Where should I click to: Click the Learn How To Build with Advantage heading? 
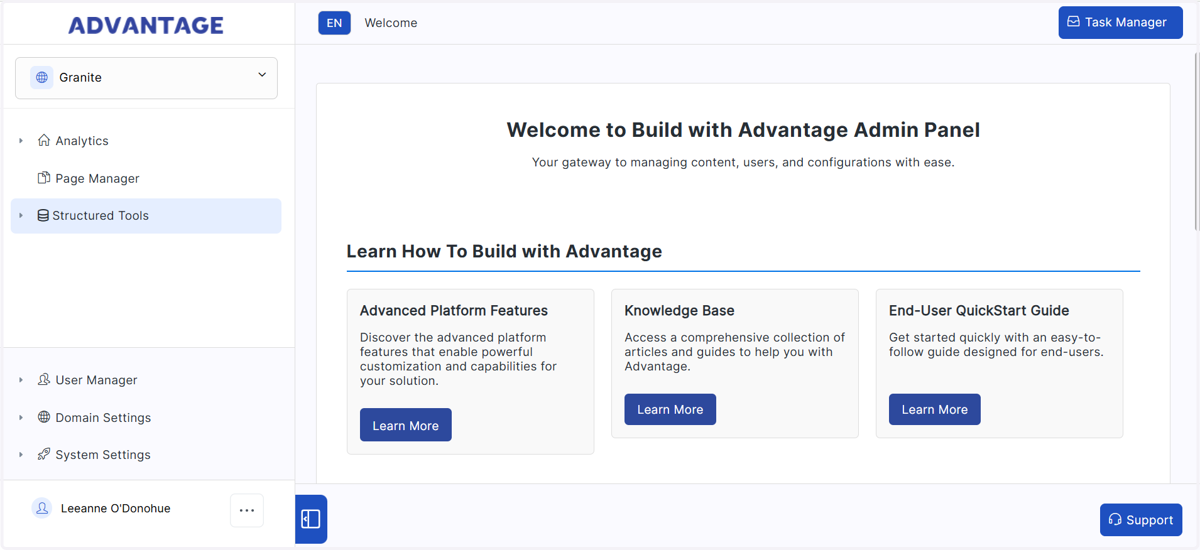pos(504,251)
